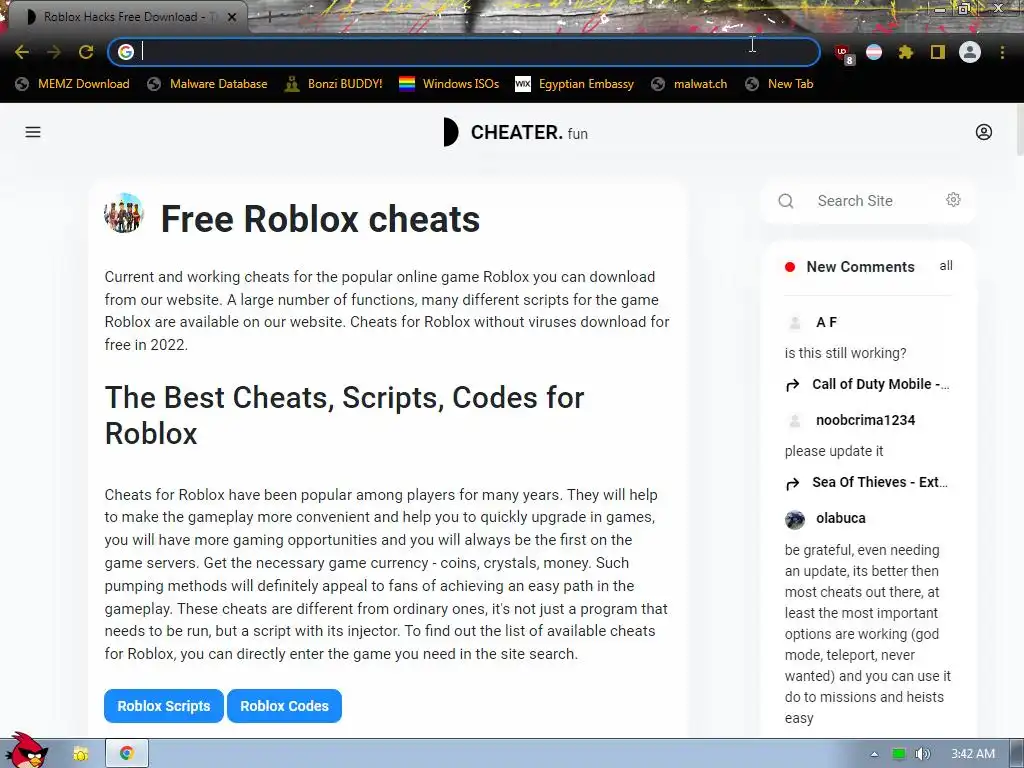Click the search magnifier icon
The image size is (1024, 768).
click(x=786, y=201)
